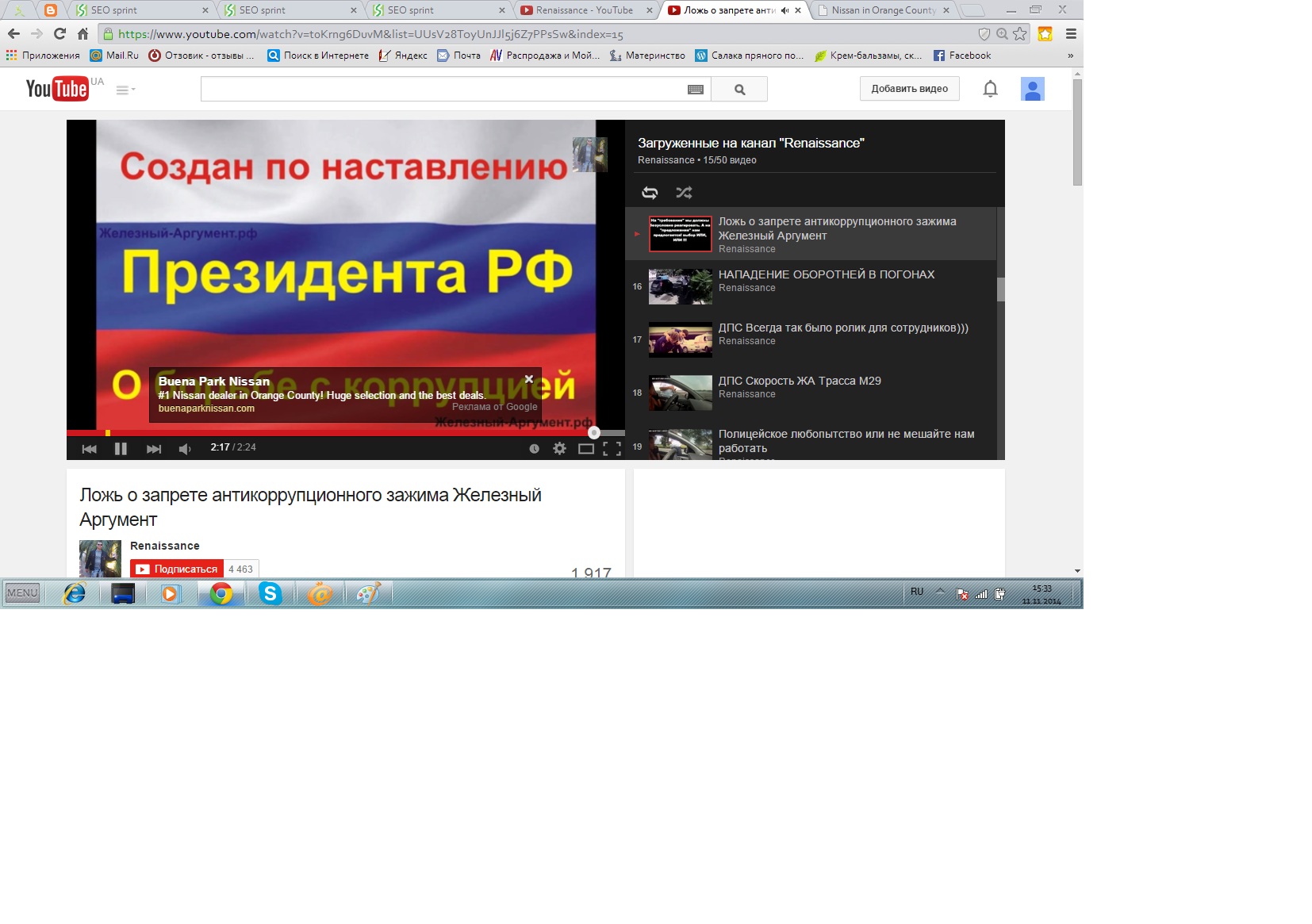This screenshot has width=1312, height=924.
Task: Expand the YouTube guide menu icon
Action: point(125,90)
